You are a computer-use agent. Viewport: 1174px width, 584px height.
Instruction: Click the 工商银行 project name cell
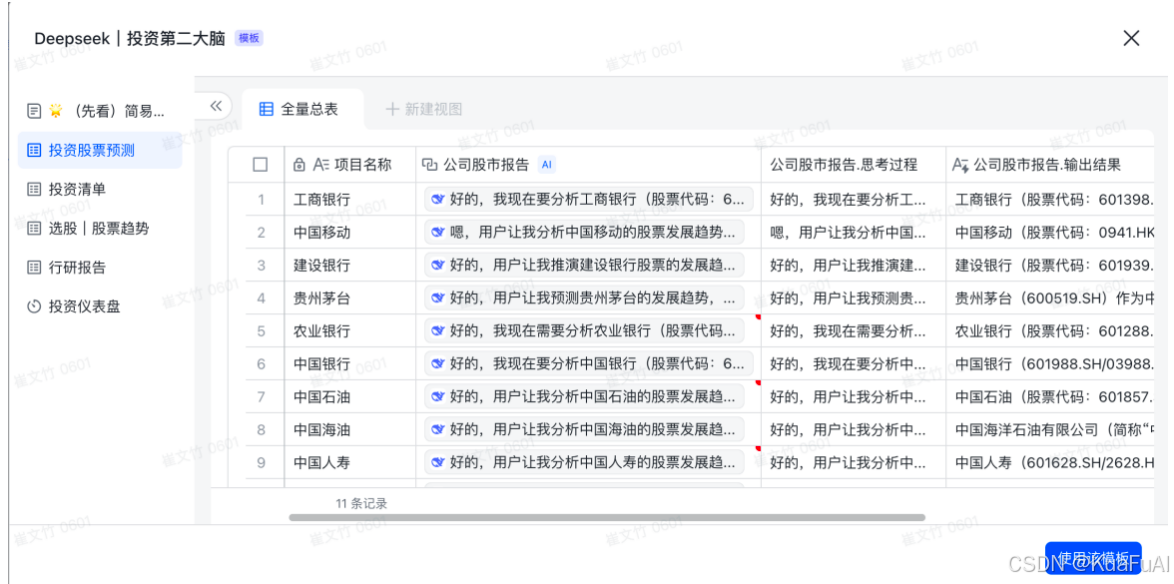click(x=350, y=199)
